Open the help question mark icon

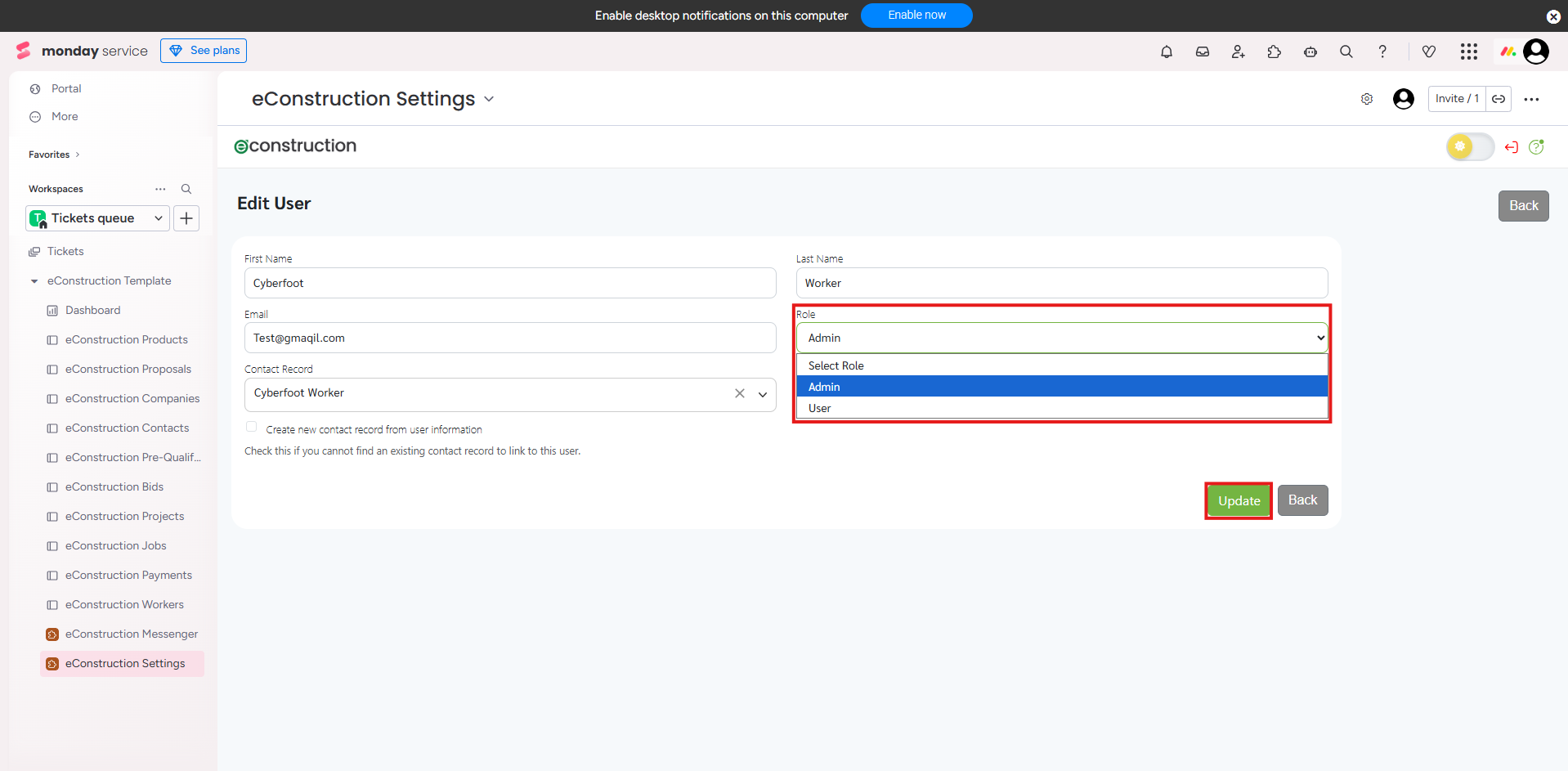coord(1382,52)
